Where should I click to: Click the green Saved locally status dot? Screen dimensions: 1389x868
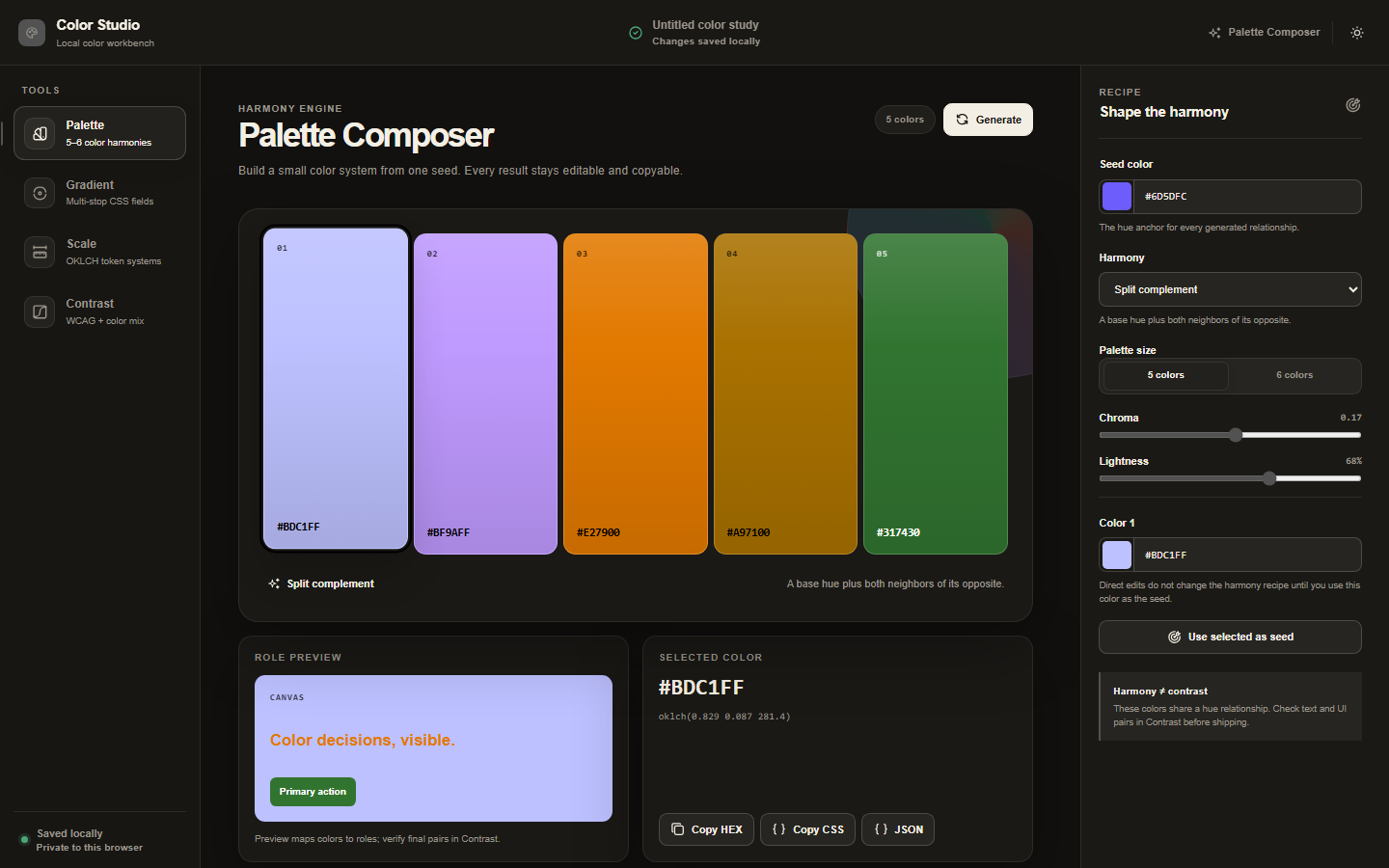[x=24, y=839]
